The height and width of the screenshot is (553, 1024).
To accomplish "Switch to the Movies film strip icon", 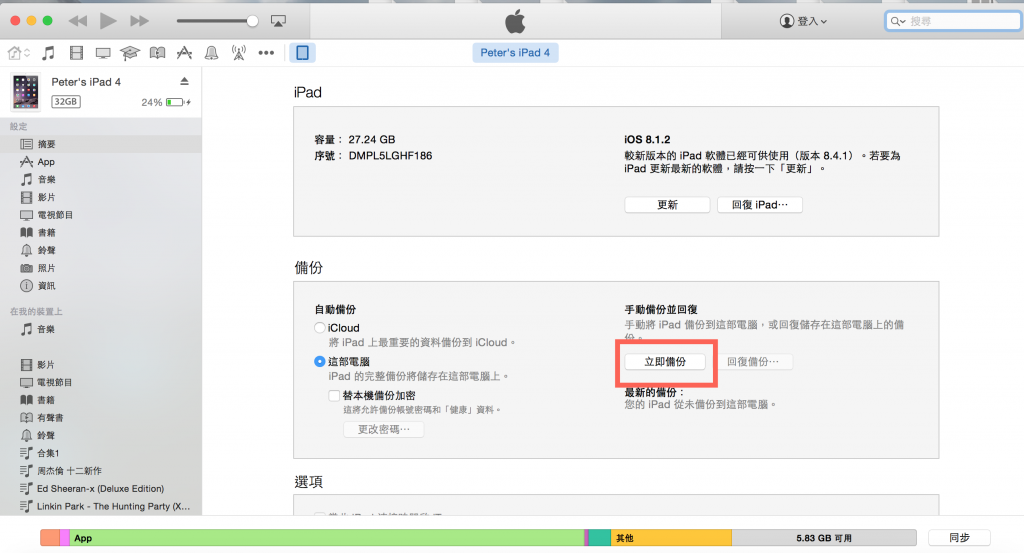I will (76, 53).
